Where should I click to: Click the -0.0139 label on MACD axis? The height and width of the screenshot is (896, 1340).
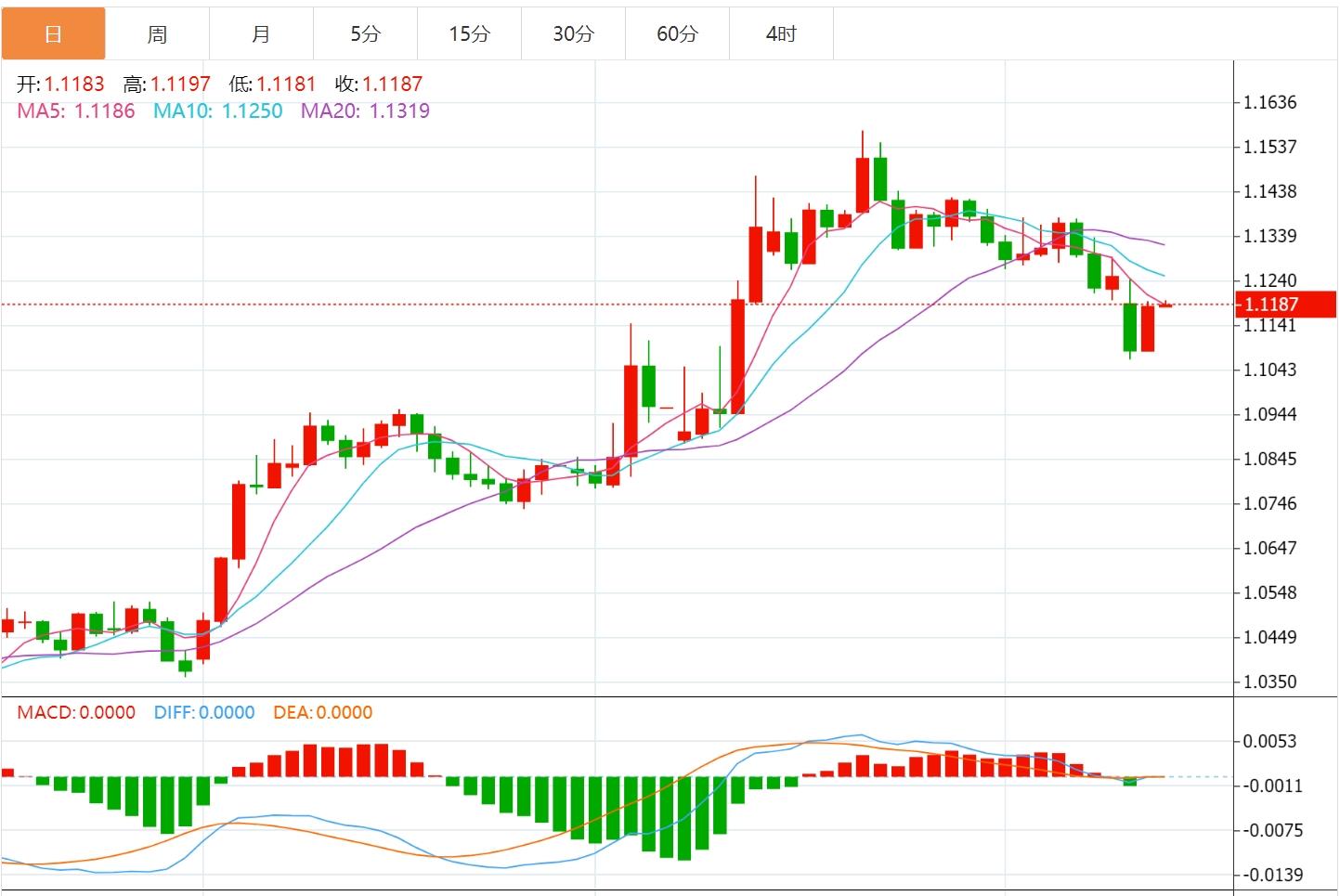click(1273, 875)
